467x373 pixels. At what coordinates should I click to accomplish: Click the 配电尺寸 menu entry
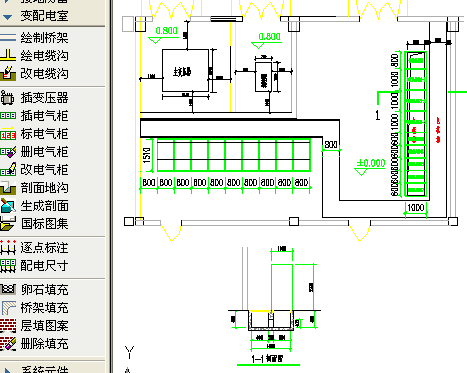(44, 266)
